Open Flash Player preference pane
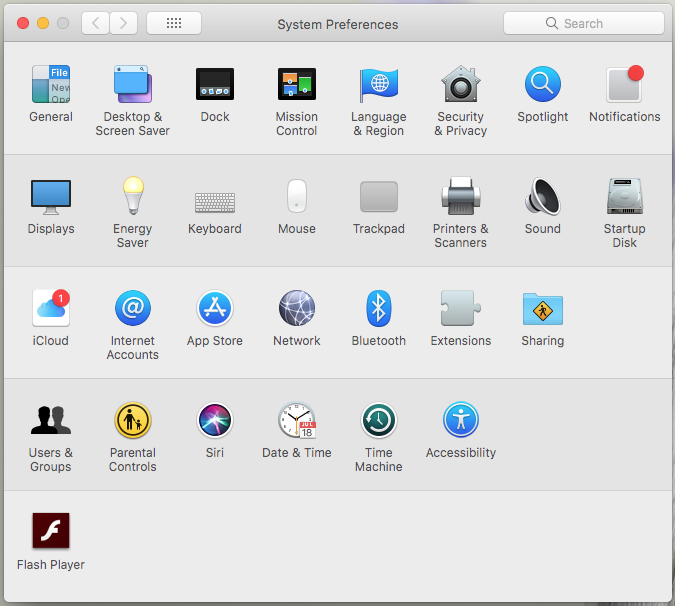The width and height of the screenshot is (675, 606). tap(51, 531)
